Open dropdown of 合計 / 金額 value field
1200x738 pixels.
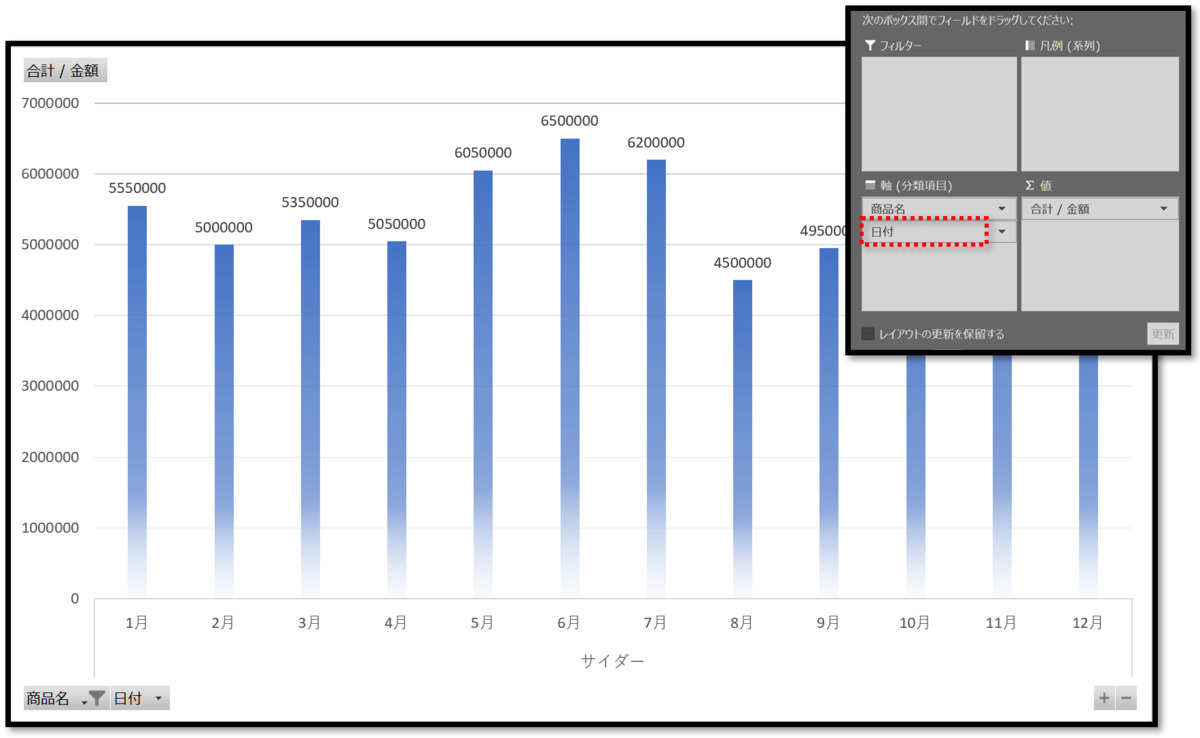point(1163,209)
